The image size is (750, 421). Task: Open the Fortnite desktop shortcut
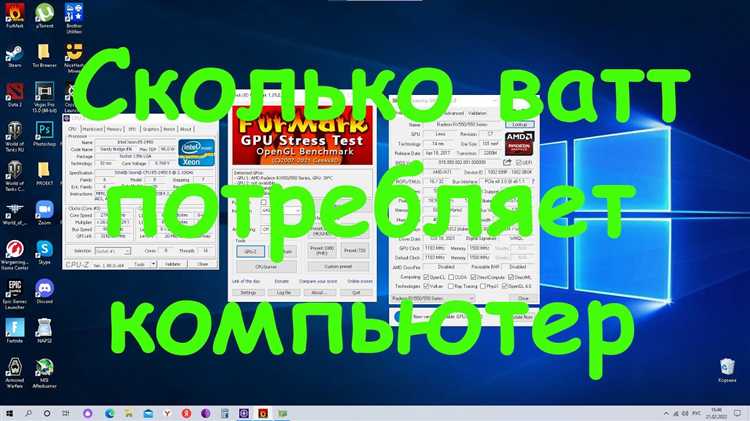tap(14, 331)
